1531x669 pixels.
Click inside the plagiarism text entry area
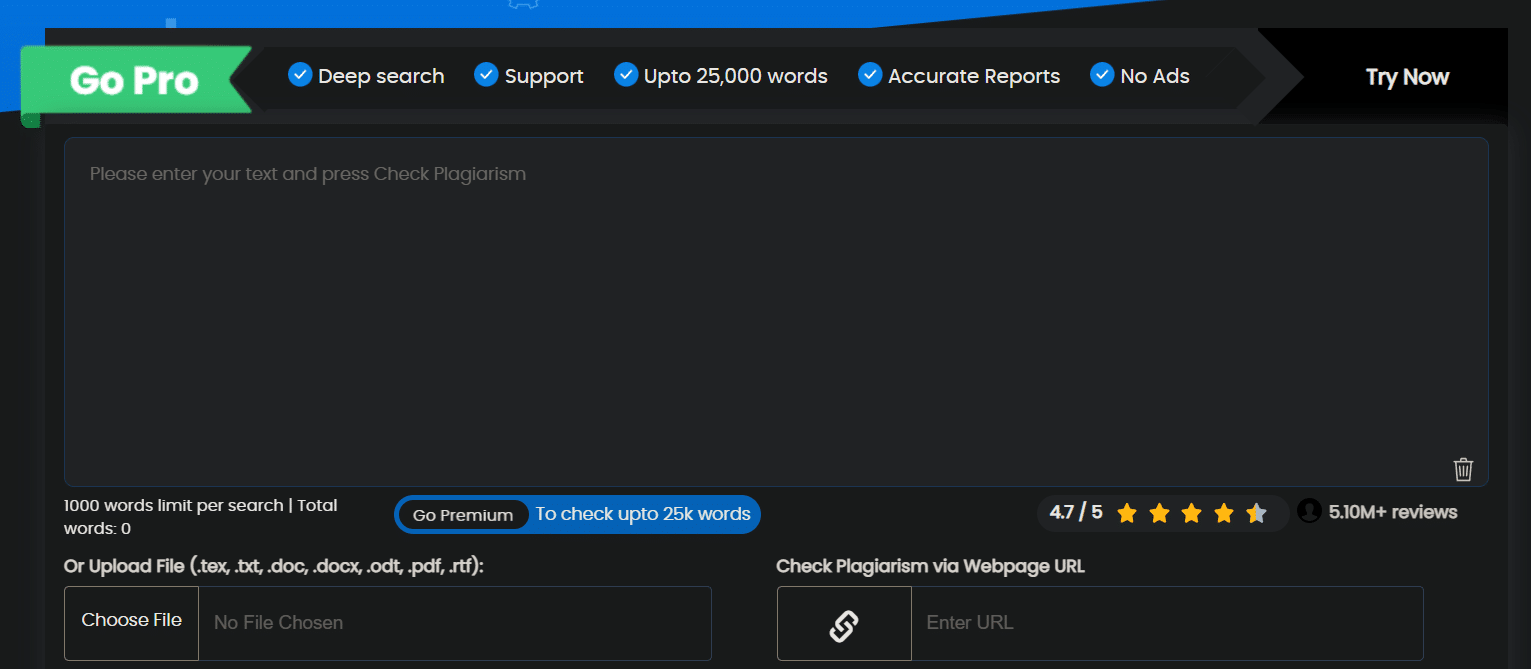click(x=776, y=312)
